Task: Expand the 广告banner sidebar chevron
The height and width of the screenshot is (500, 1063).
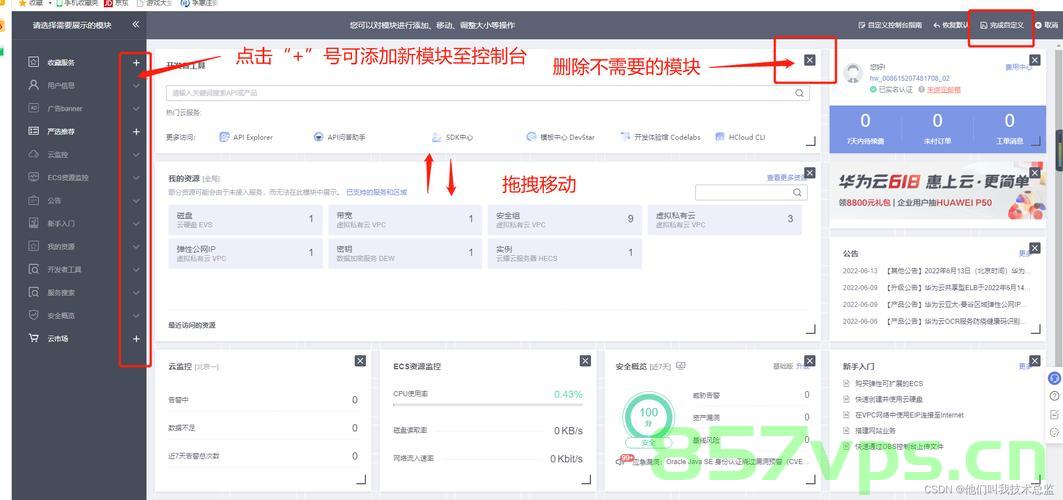Action: click(136, 108)
